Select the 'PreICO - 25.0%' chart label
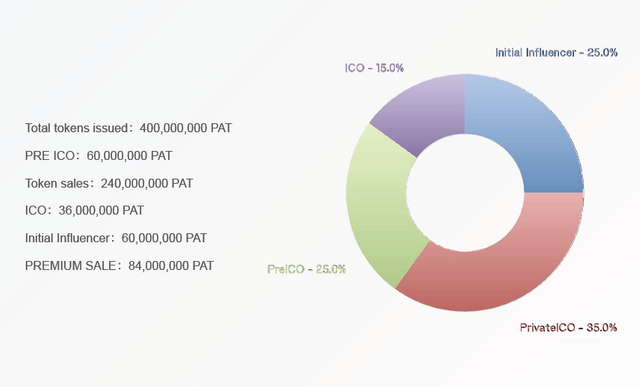The image size is (640, 387). point(306,269)
